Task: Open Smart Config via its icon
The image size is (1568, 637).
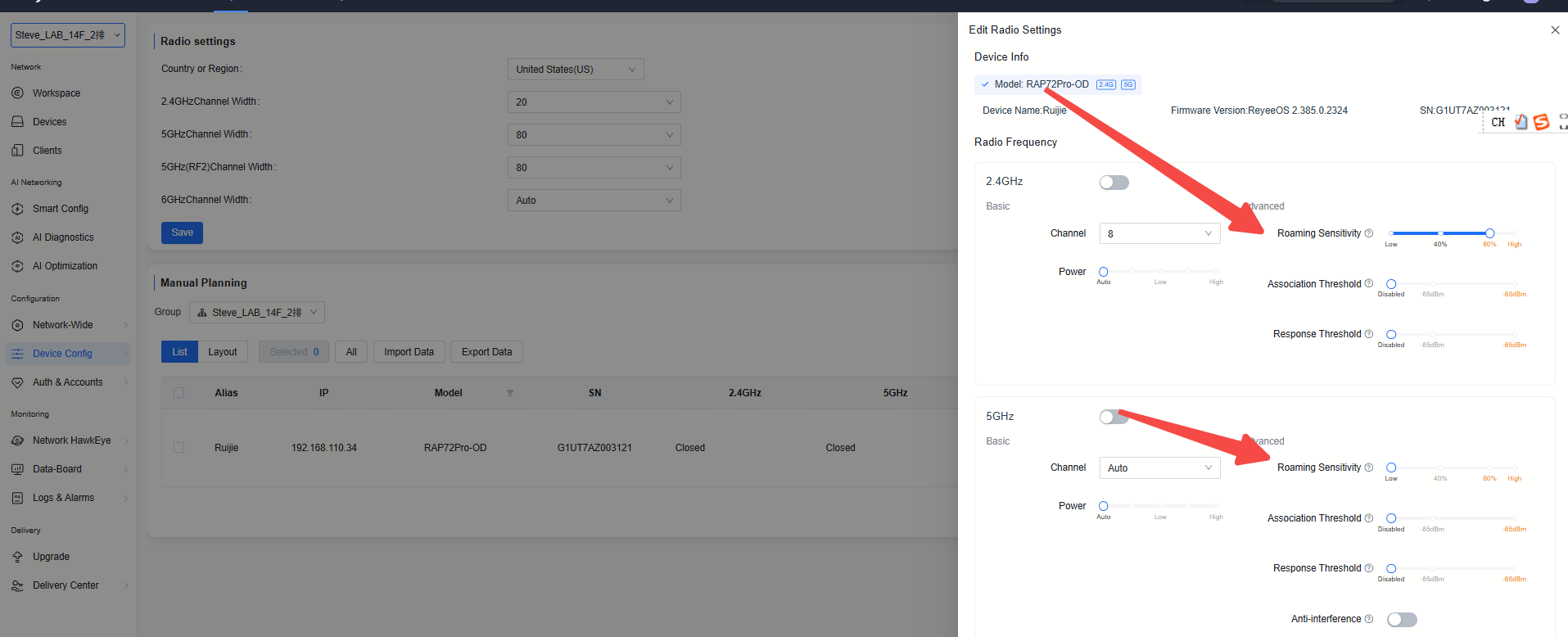Action: pos(17,209)
